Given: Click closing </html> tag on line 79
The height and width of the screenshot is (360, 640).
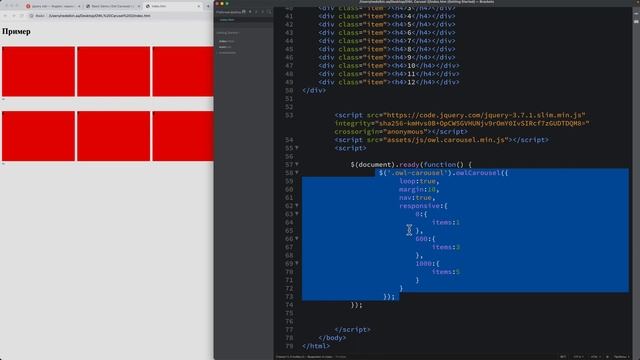Looking at the screenshot, I should 316,346.
